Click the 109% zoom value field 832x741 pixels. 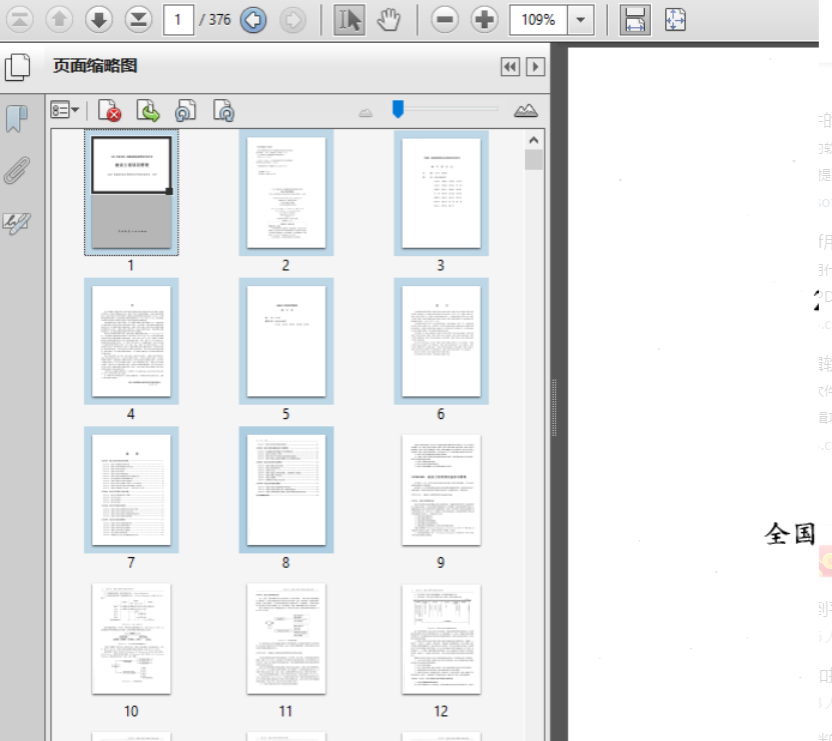[538, 20]
